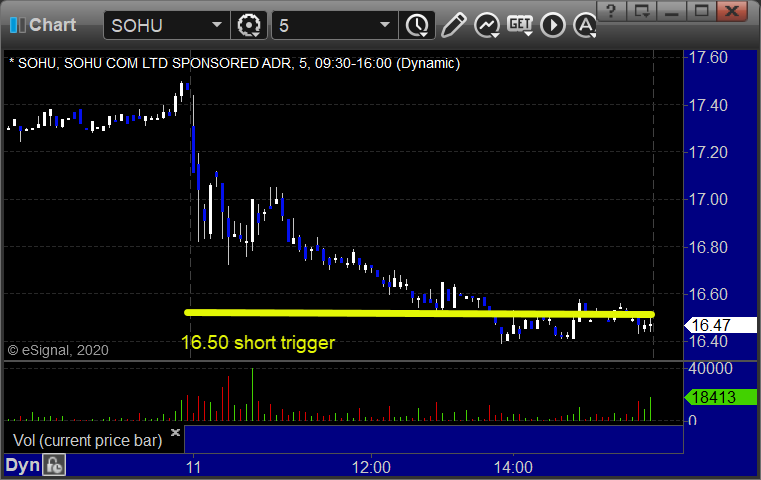Click the '16.50 short trigger' text annotation
Viewport: 761px width, 480px height.
pos(258,343)
